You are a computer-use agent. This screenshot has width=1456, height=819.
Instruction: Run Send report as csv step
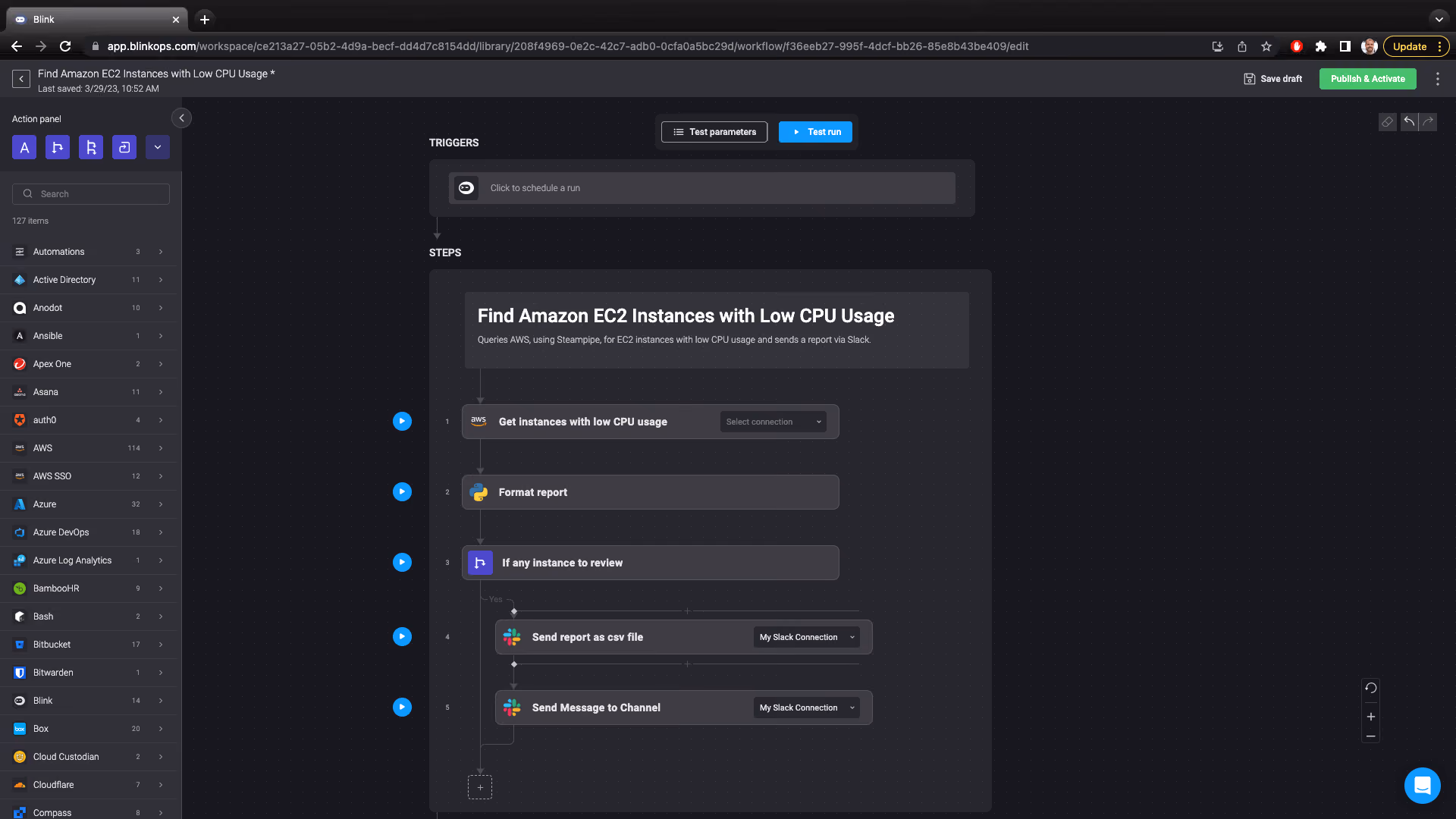402,637
